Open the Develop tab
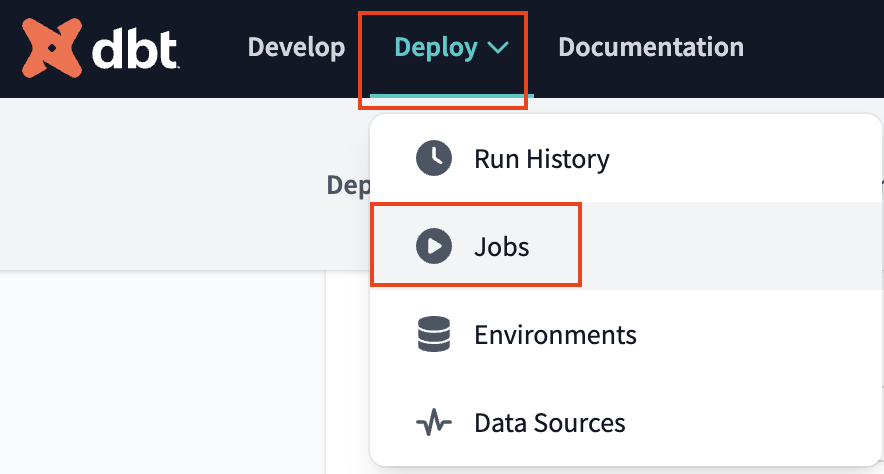 297,47
